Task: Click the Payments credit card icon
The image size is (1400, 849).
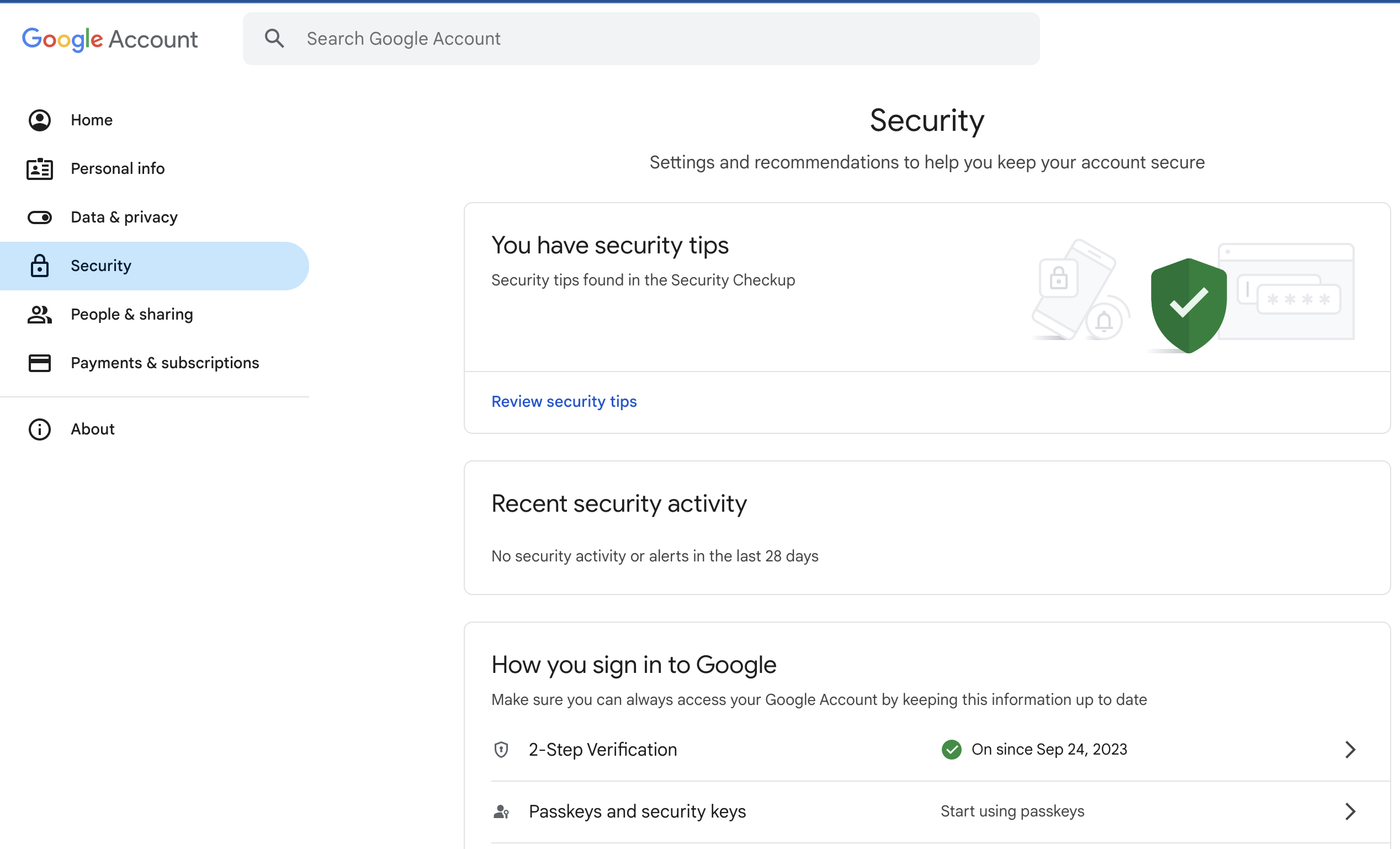Action: [x=40, y=363]
